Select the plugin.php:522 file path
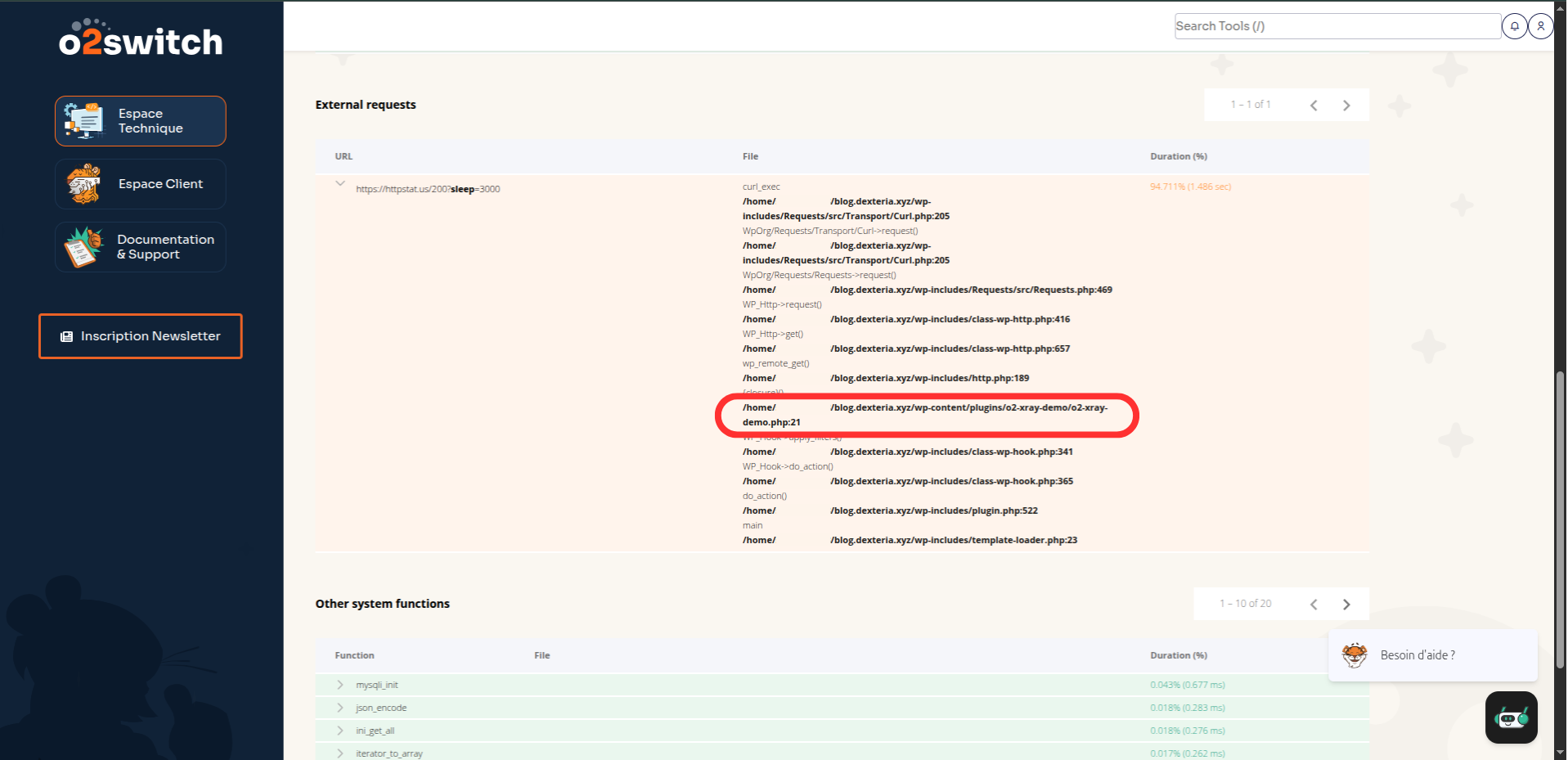This screenshot has width=1568, height=760. coord(890,510)
